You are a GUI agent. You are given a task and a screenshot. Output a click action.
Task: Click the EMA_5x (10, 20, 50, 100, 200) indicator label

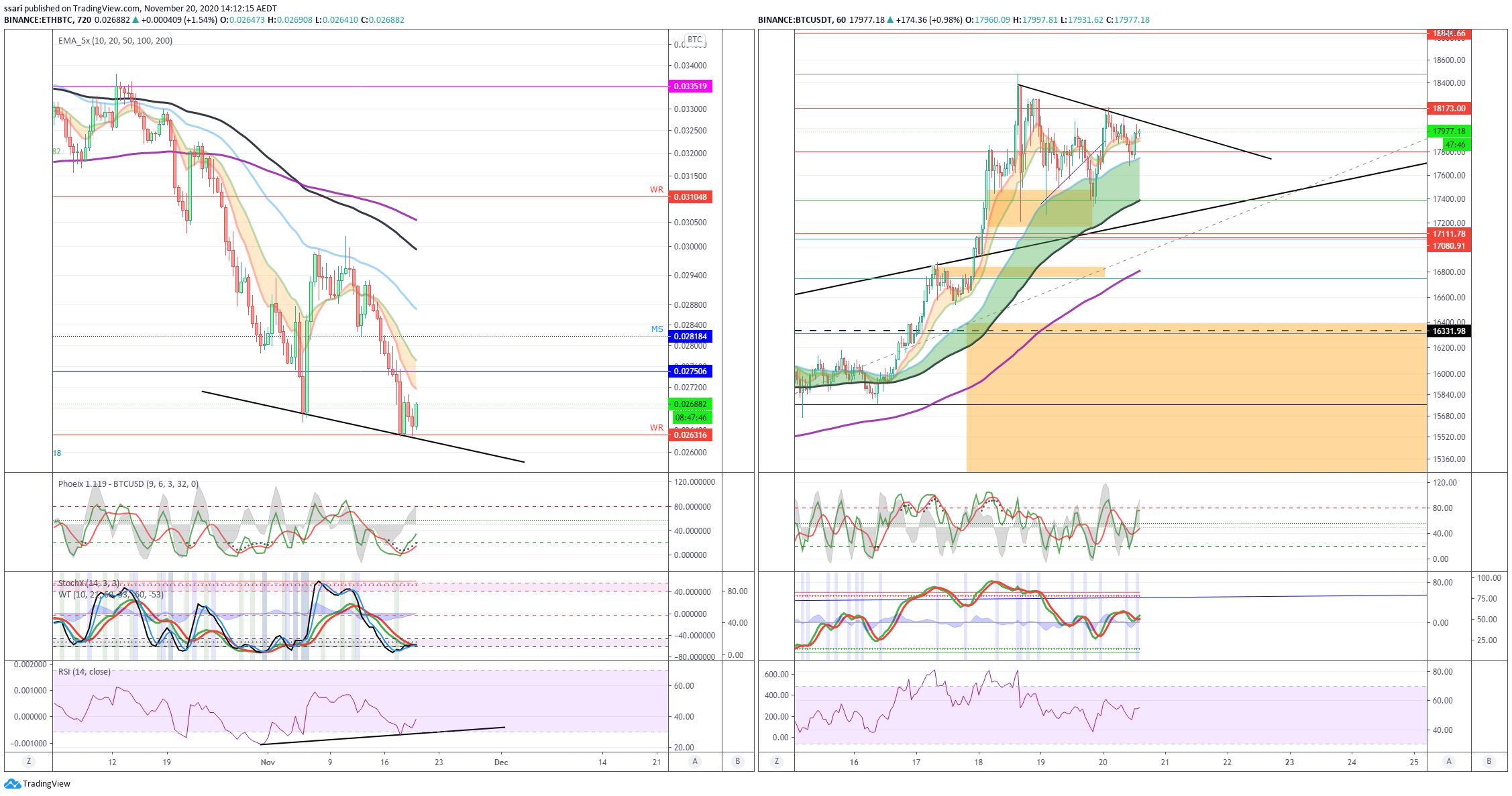115,41
